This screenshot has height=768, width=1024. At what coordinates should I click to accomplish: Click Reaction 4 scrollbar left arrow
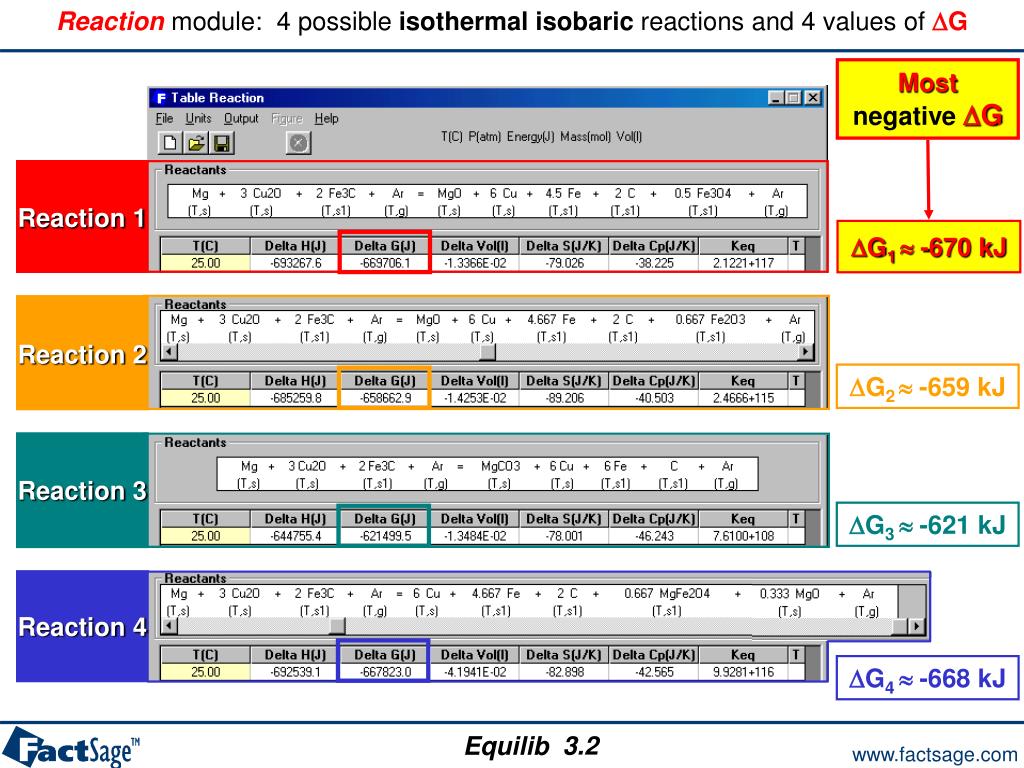[169, 626]
